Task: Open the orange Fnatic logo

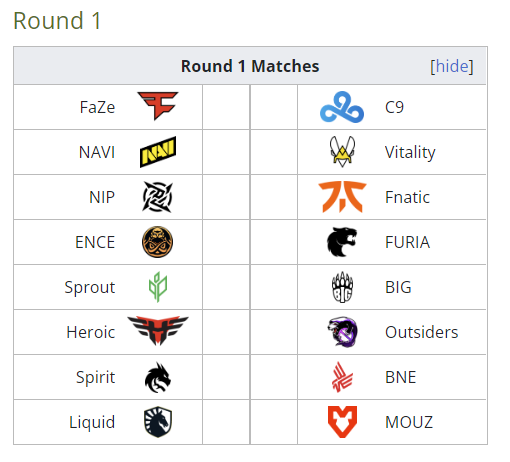Action: pos(342,197)
